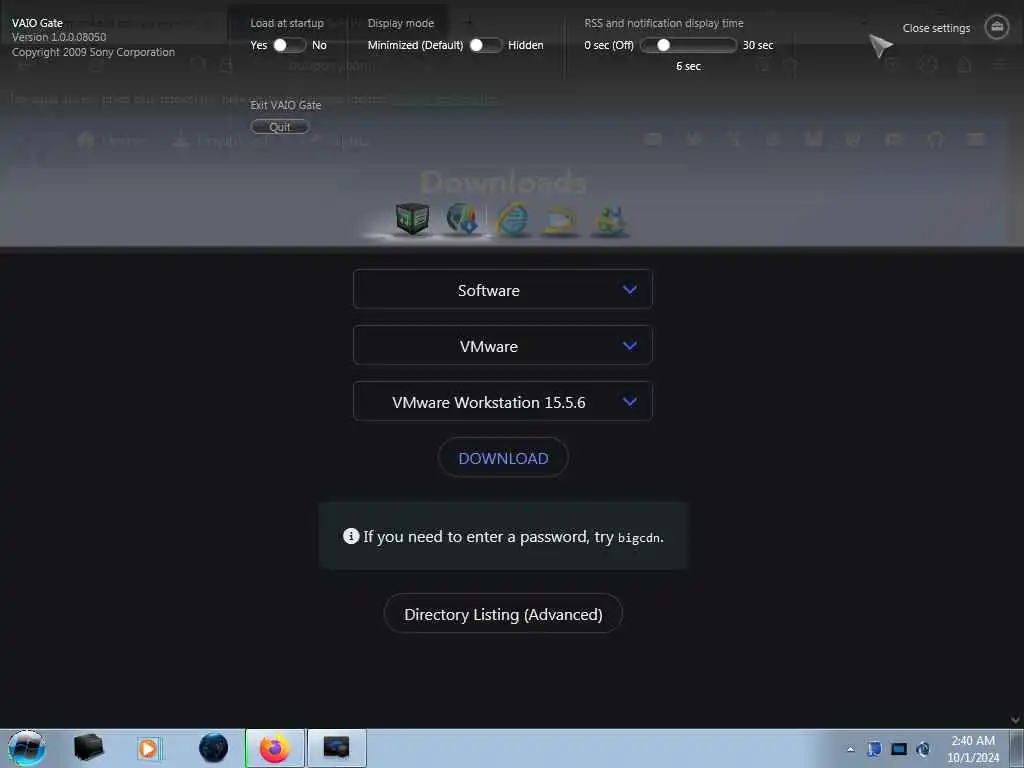The image size is (1024, 768).
Task: Open the dark globe taskbar icon
Action: pos(213,748)
